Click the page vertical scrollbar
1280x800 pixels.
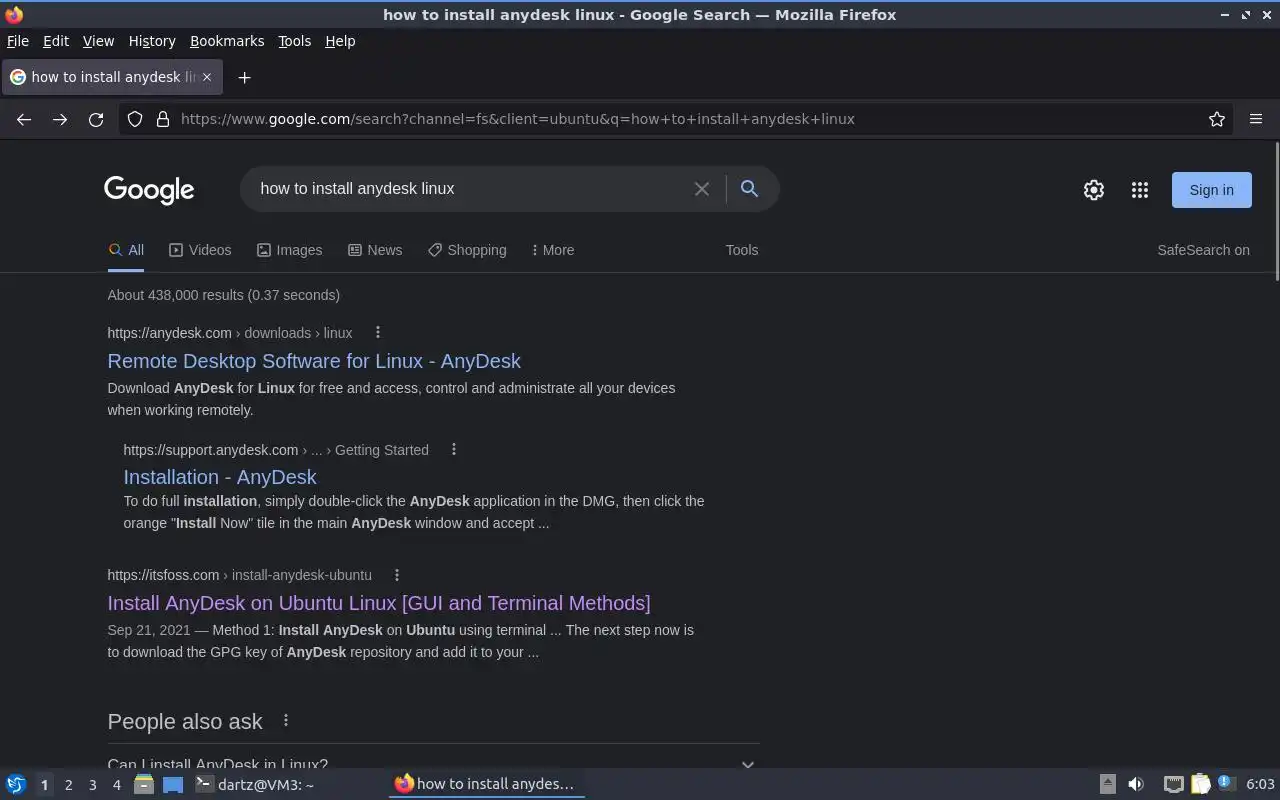click(1277, 212)
